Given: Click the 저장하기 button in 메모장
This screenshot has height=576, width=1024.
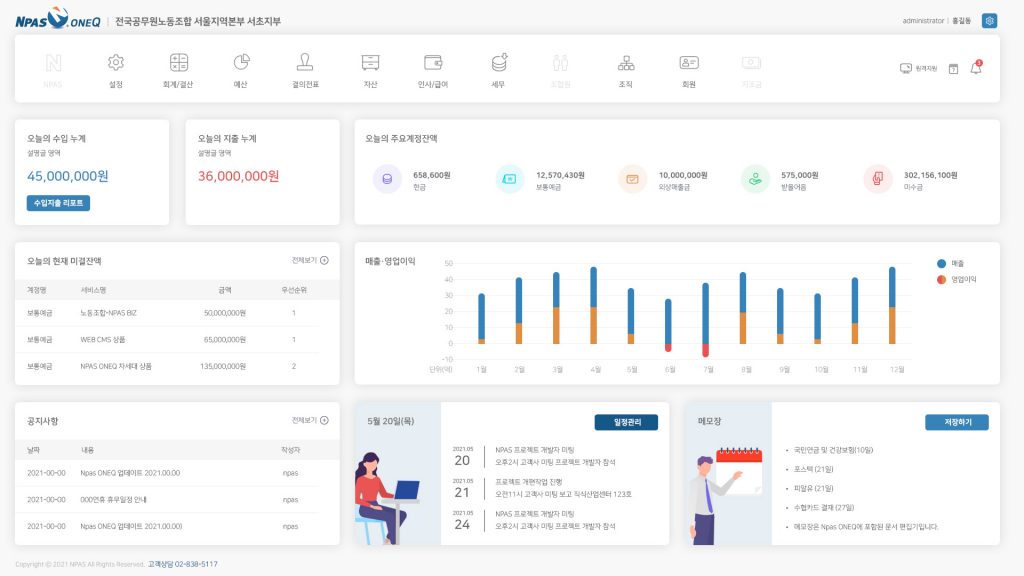Looking at the screenshot, I should pos(956,422).
